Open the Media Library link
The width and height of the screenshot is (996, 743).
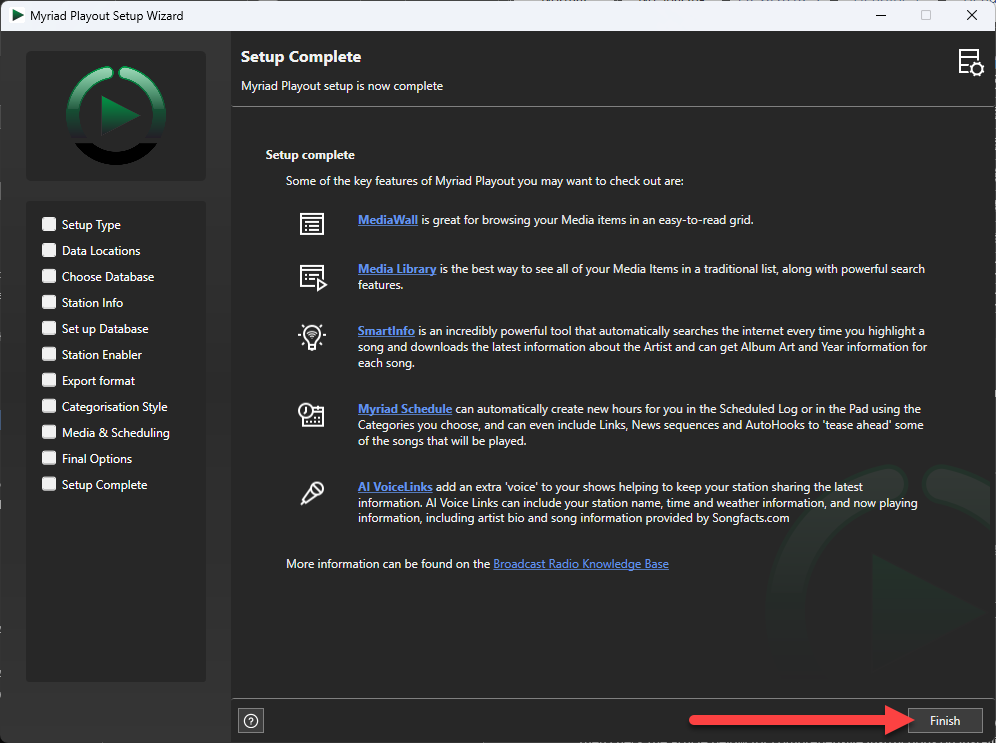pyautogui.click(x=397, y=269)
